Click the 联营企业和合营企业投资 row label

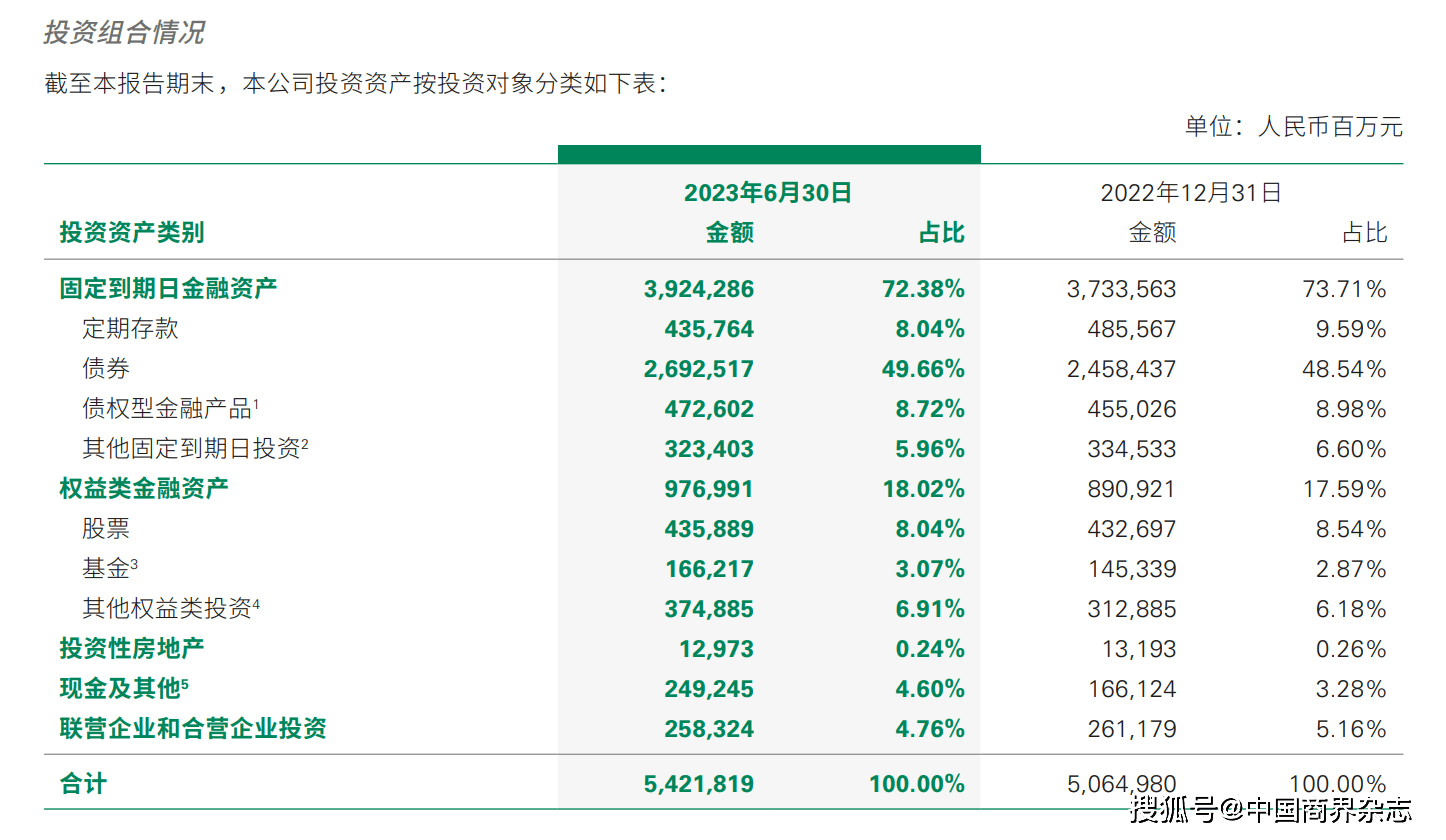coord(193,729)
